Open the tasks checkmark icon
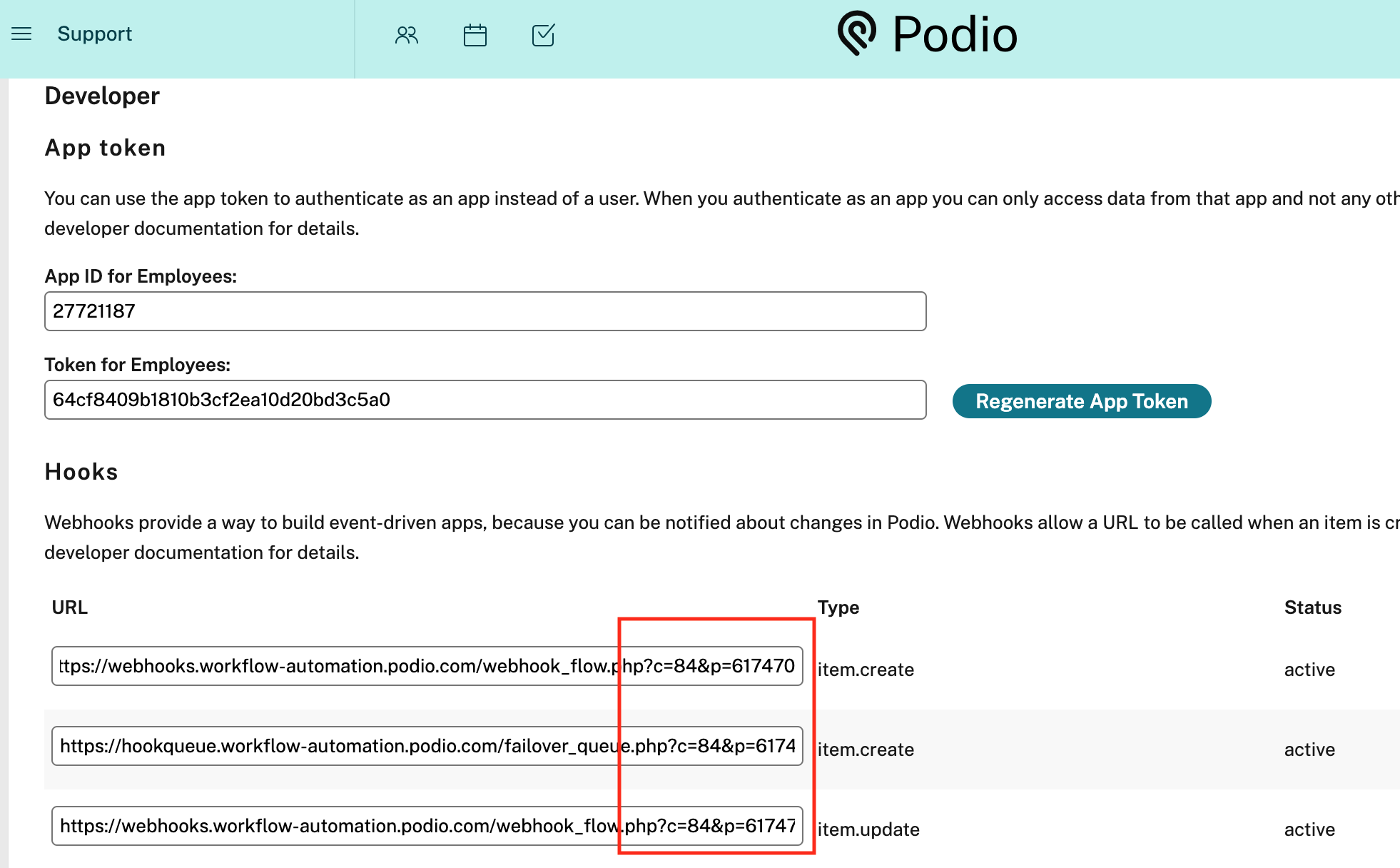Screen dimensions: 1400x868 544,35
